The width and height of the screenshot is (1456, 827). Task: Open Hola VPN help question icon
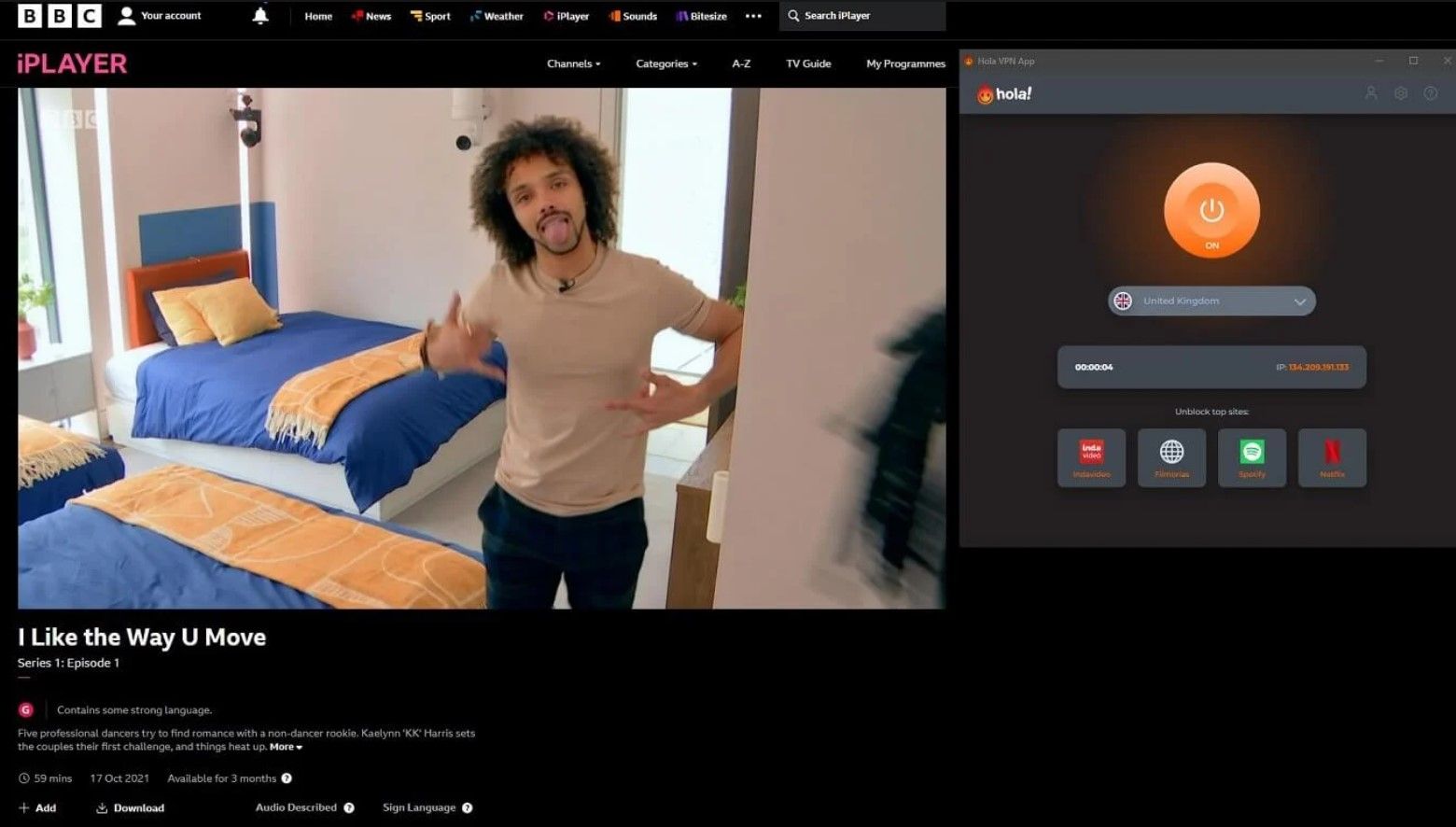[1431, 93]
